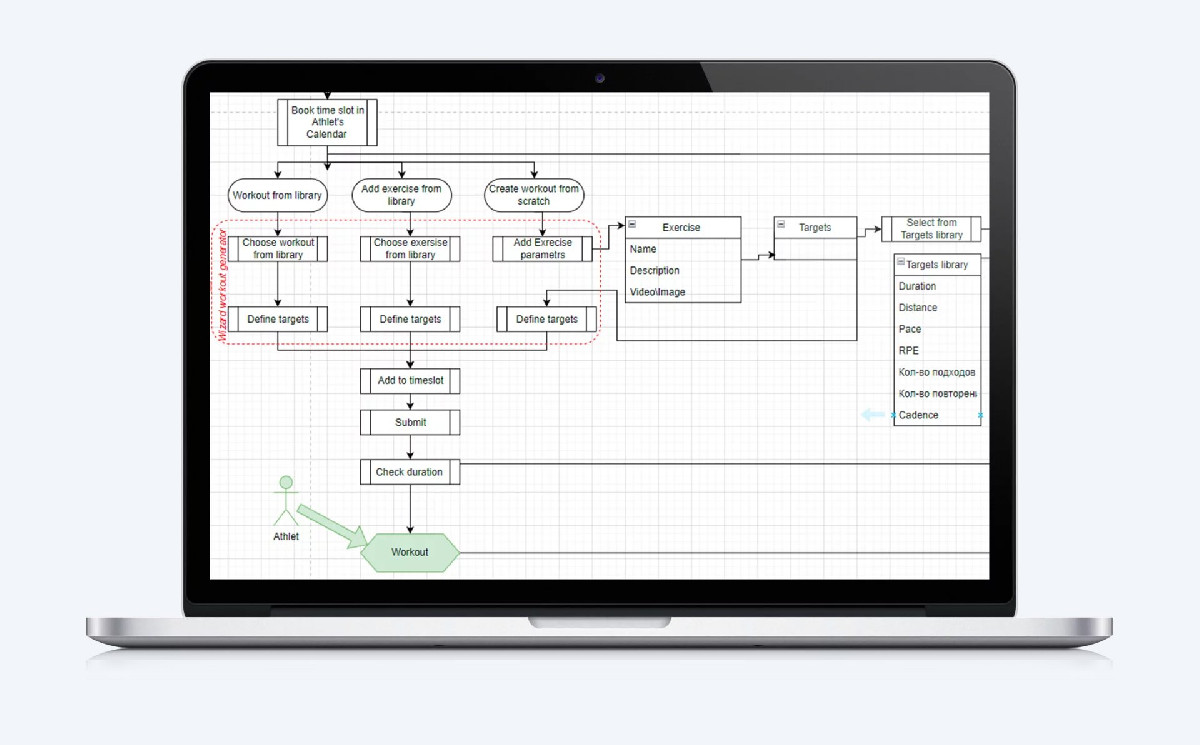
Task: Select Define targets box below Choose workout
Action: 278,319
